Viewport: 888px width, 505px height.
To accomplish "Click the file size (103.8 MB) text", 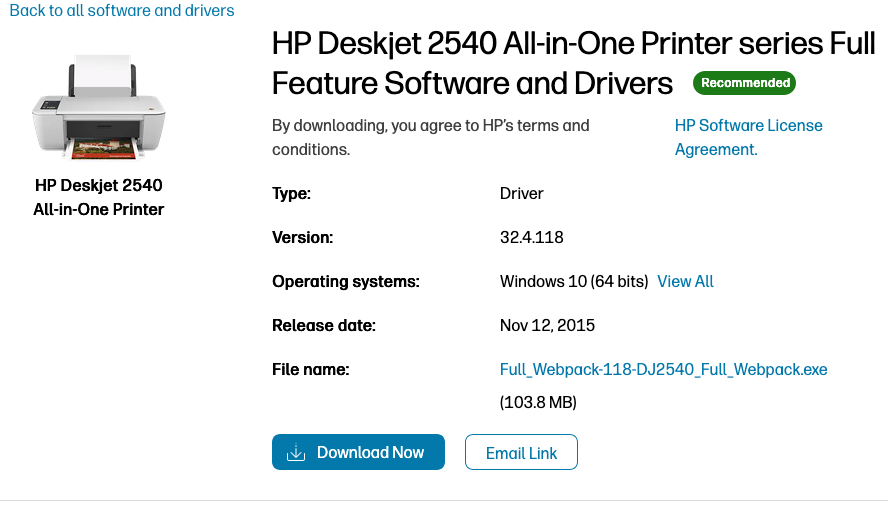I will pyautogui.click(x=538, y=403).
